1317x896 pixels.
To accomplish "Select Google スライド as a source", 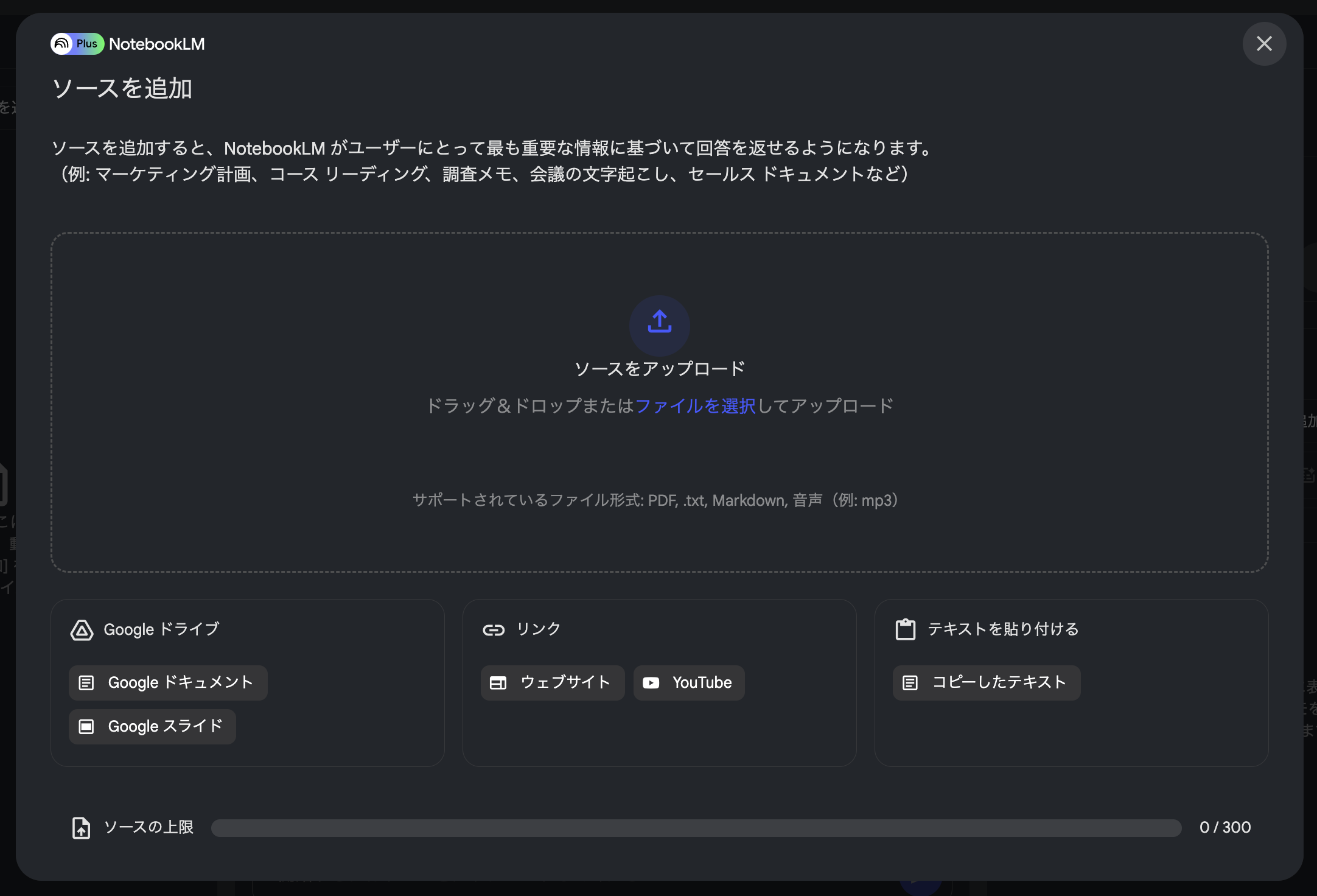I will [x=152, y=726].
